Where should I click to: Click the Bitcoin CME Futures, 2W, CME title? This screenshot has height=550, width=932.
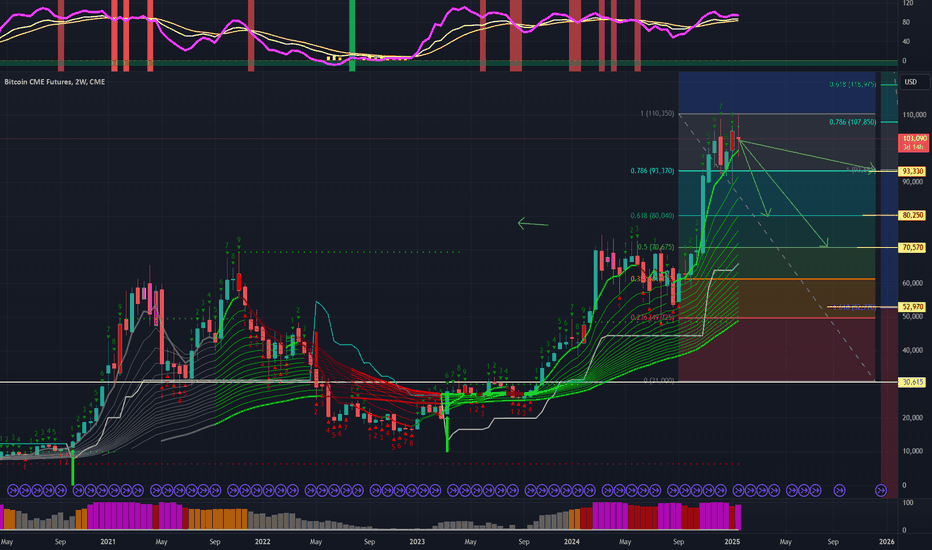click(55, 82)
